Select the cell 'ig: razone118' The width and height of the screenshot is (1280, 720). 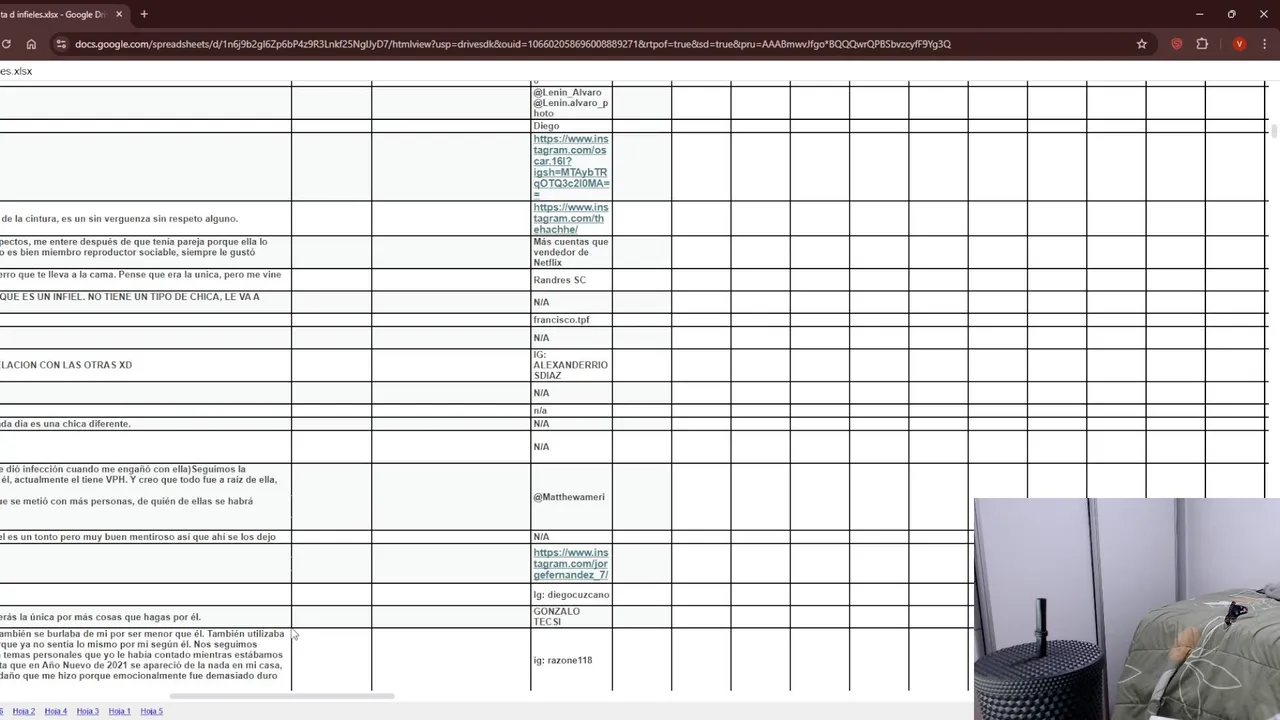point(571,660)
